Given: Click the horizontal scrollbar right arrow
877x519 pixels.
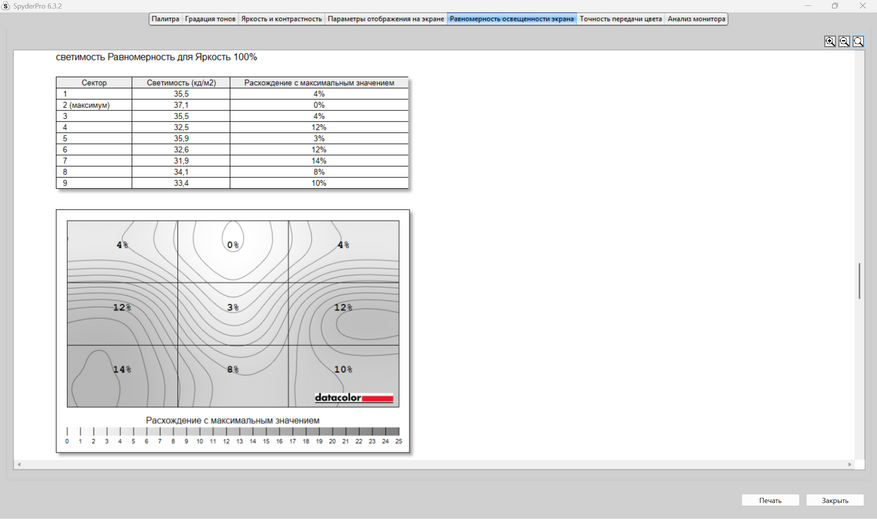Looking at the screenshot, I should (x=850, y=464).
